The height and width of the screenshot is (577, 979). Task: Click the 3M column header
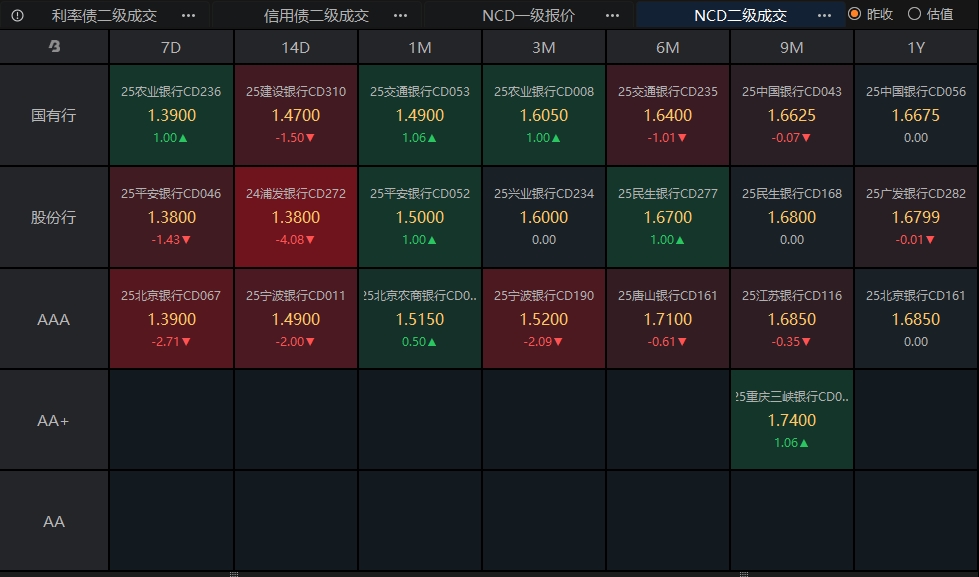click(x=544, y=47)
